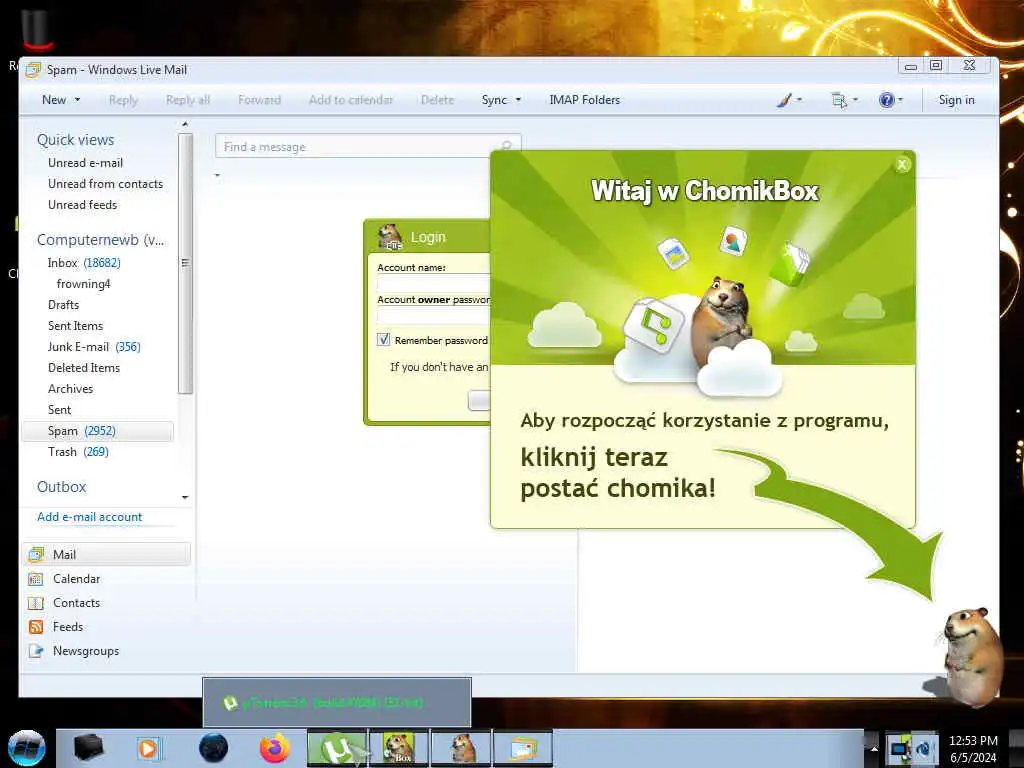
Task: Close the Witaj w ChomikBox popup
Action: point(902,165)
